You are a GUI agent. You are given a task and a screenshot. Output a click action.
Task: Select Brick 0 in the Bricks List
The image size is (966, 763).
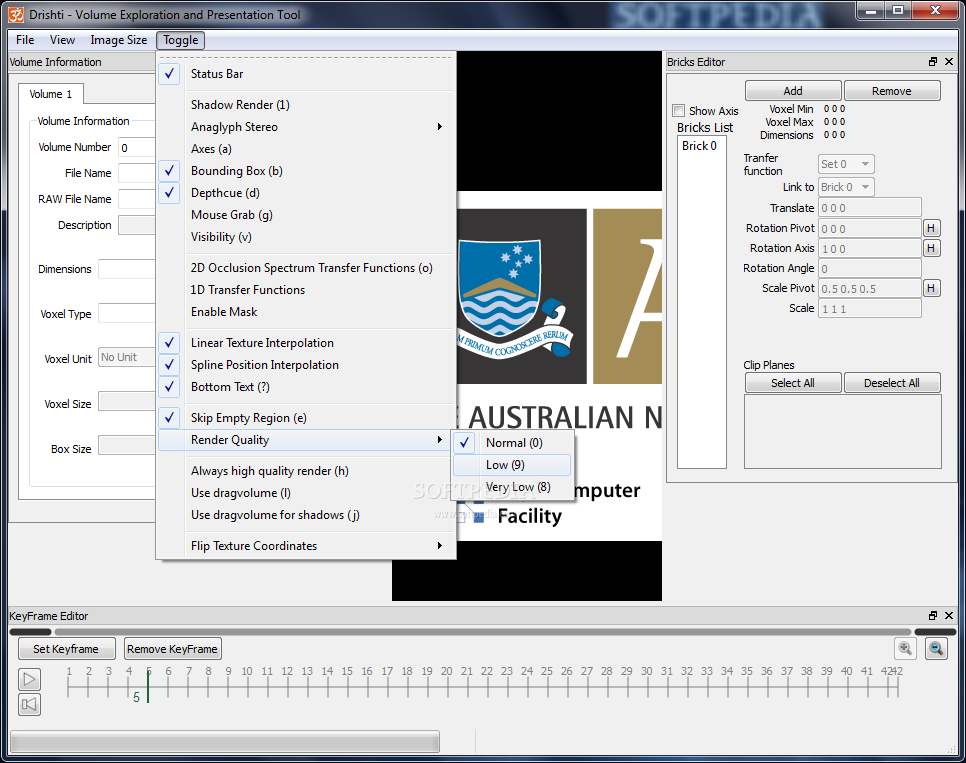pyautogui.click(x=699, y=146)
